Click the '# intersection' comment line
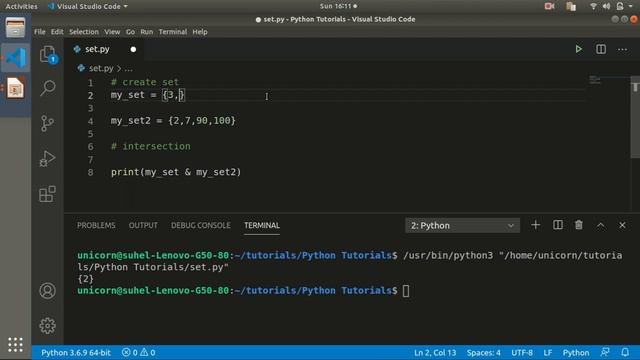This screenshot has height=360, width=640. (151, 147)
